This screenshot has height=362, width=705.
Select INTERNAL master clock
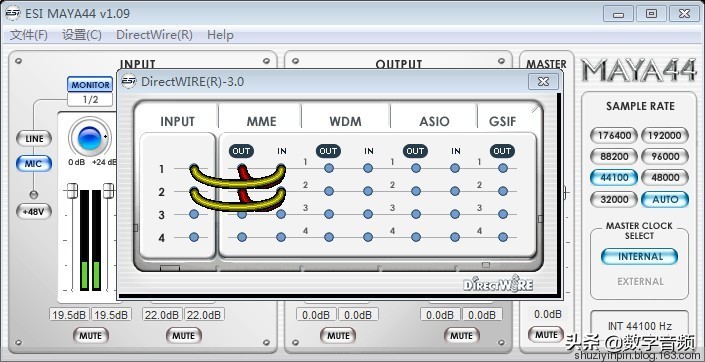pos(639,257)
